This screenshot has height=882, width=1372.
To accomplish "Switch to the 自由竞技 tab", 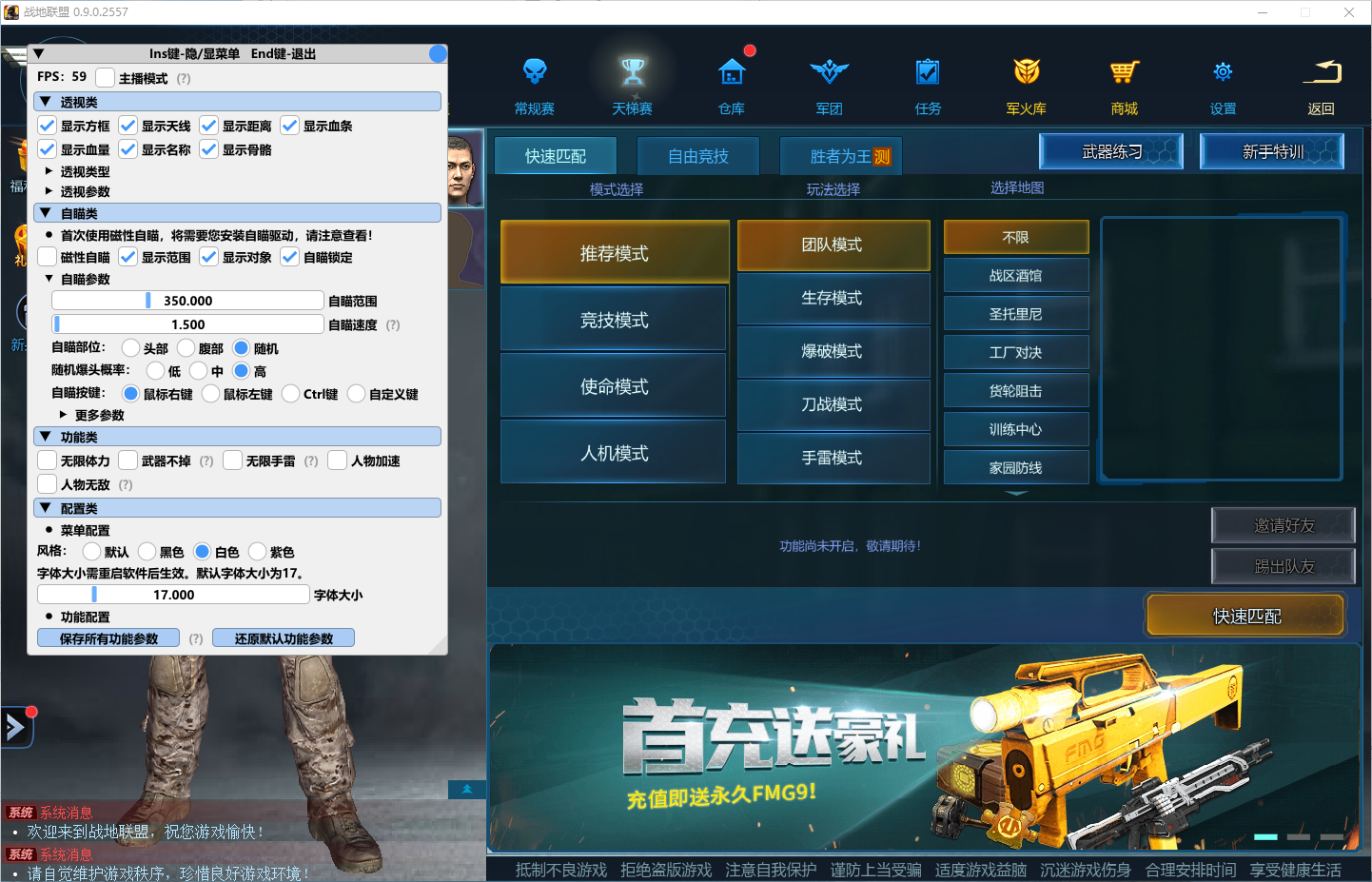I will 697,155.
